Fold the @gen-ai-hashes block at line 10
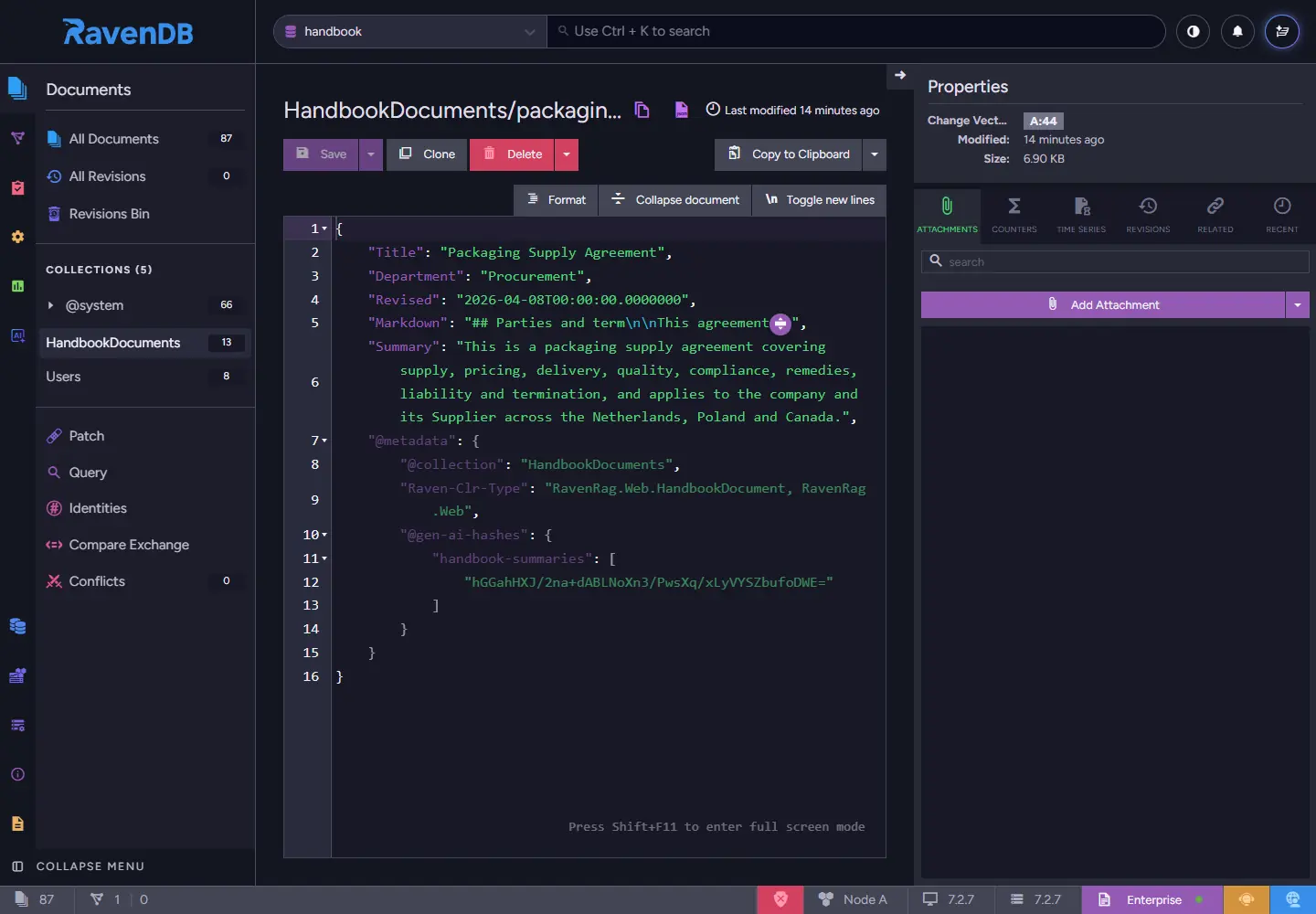 (324, 535)
